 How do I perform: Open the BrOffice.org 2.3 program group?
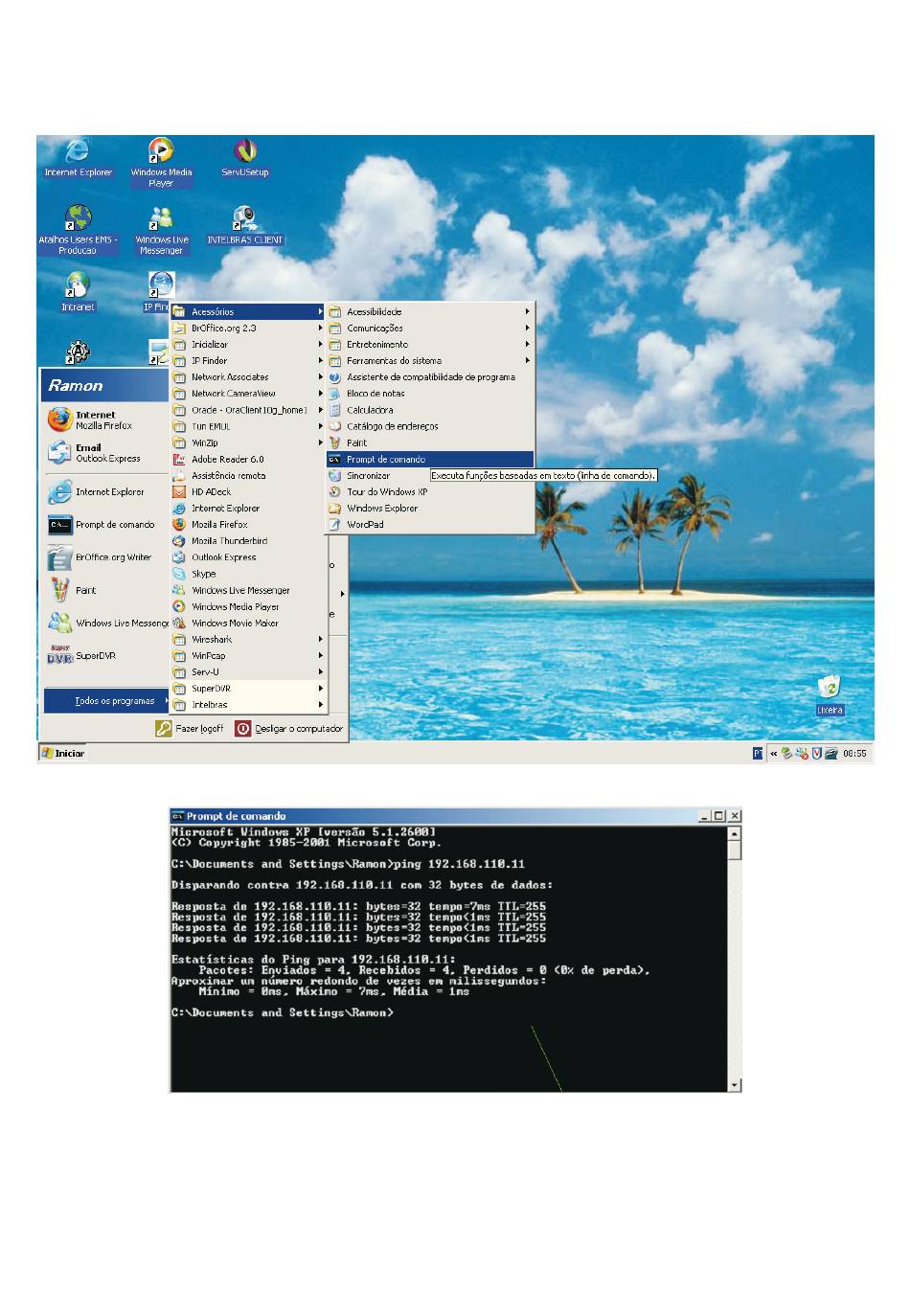point(248,328)
